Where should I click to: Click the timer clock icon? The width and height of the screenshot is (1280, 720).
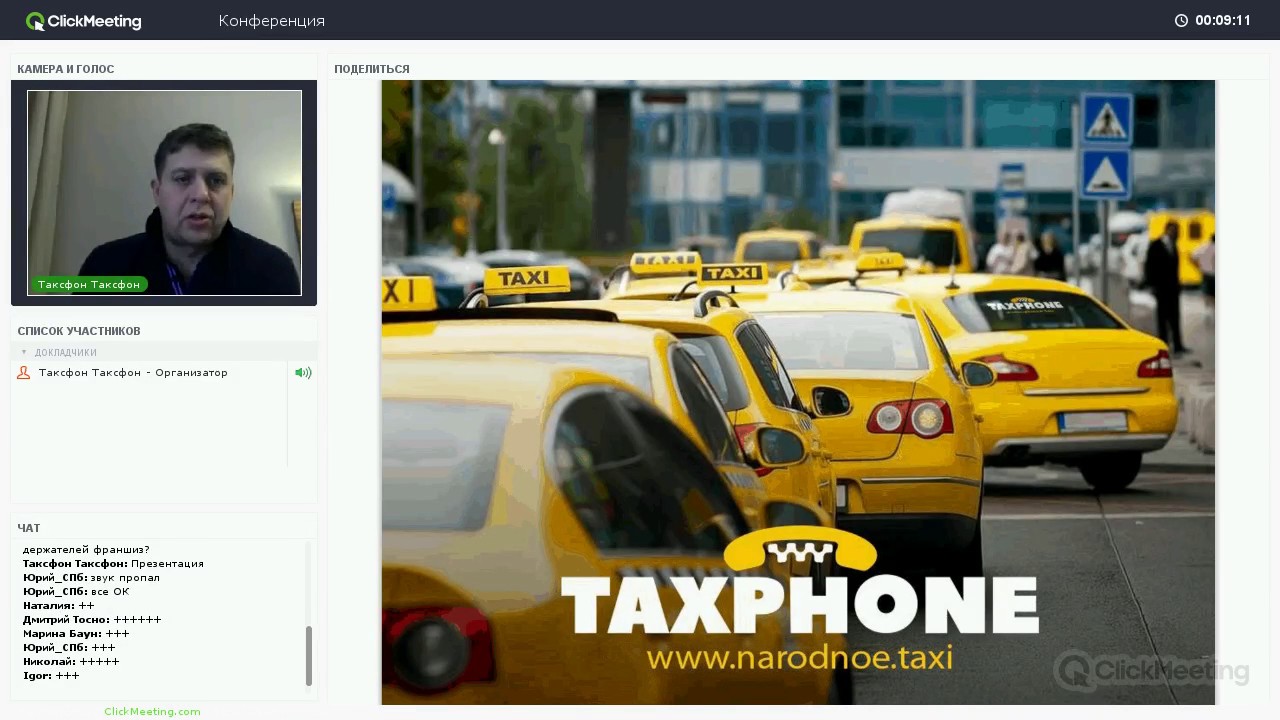(x=1181, y=20)
